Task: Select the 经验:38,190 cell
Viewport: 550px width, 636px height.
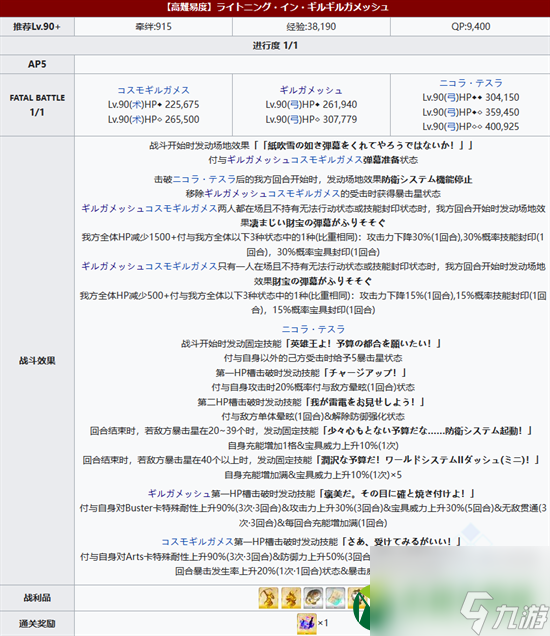Action: [311, 27]
